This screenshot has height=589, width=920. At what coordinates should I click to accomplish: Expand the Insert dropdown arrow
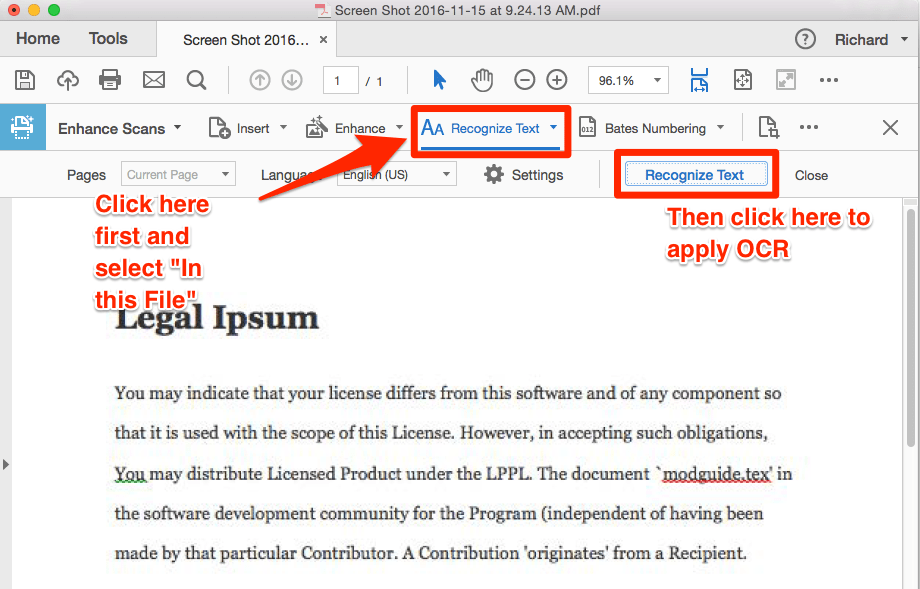283,127
